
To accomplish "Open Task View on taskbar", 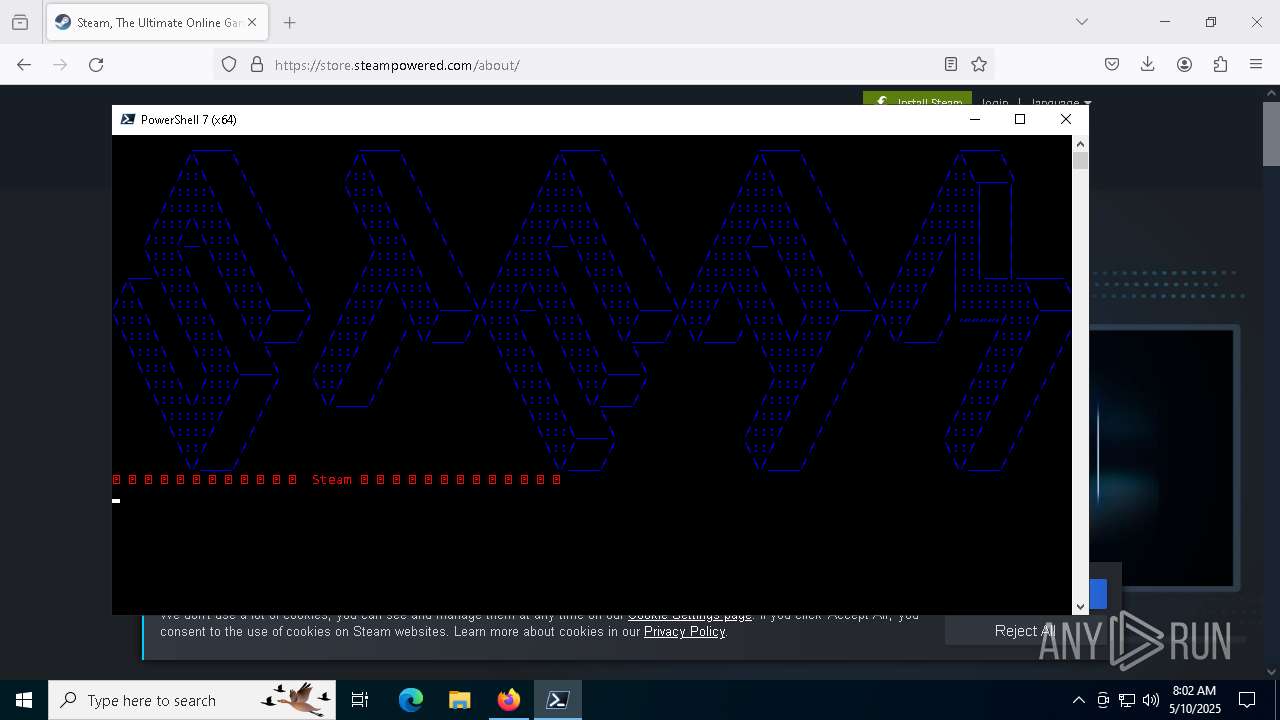I will [360, 700].
